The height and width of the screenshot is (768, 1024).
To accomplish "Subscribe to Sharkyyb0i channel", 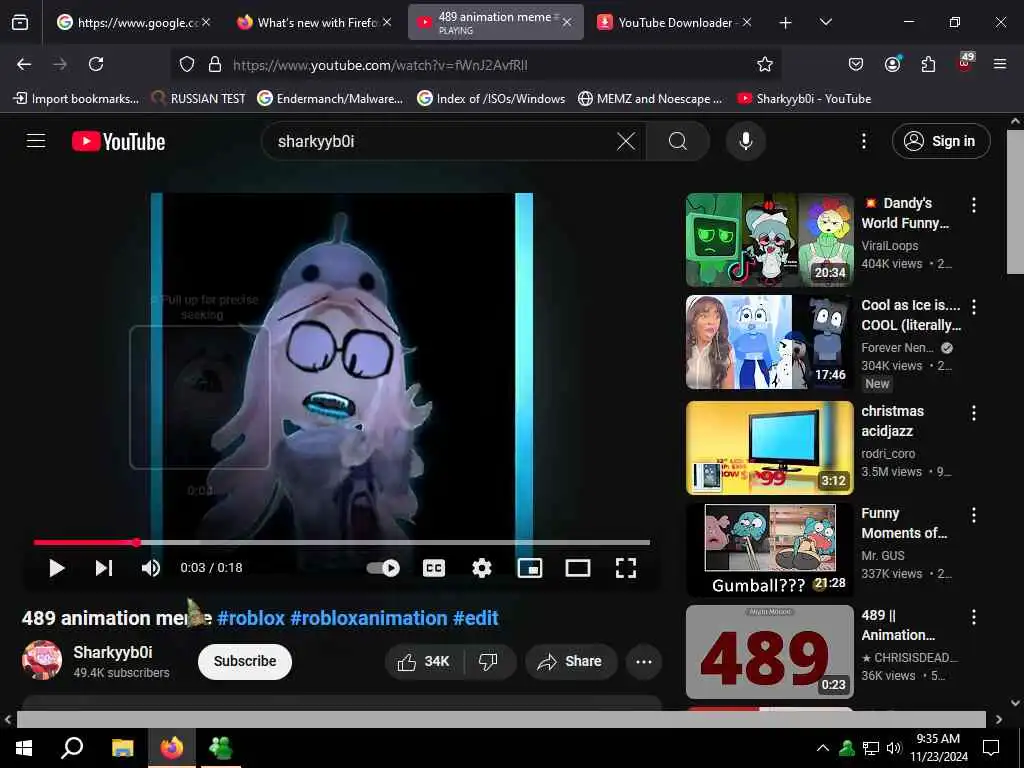I will 245,662.
